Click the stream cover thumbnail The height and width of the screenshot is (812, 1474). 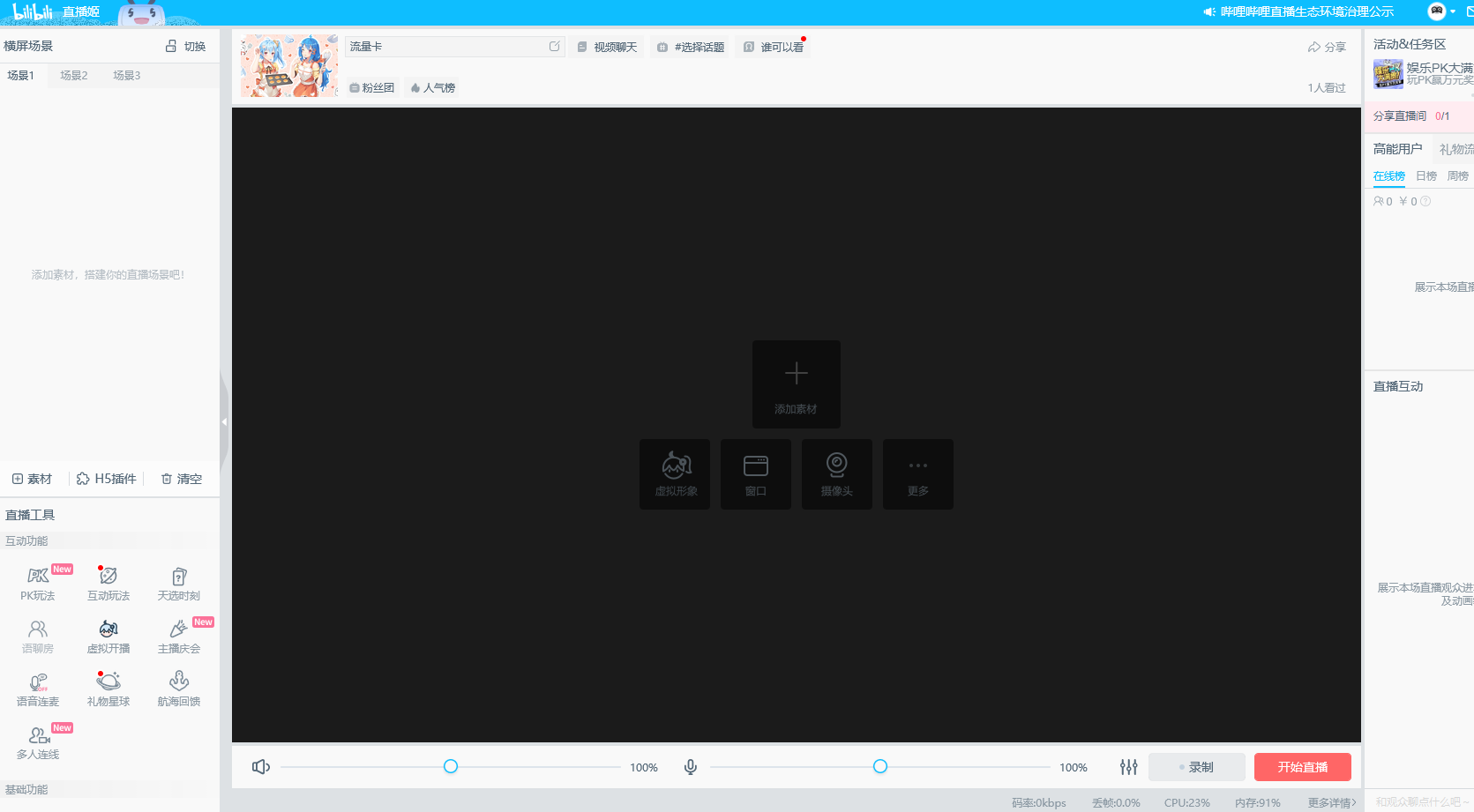(x=289, y=66)
